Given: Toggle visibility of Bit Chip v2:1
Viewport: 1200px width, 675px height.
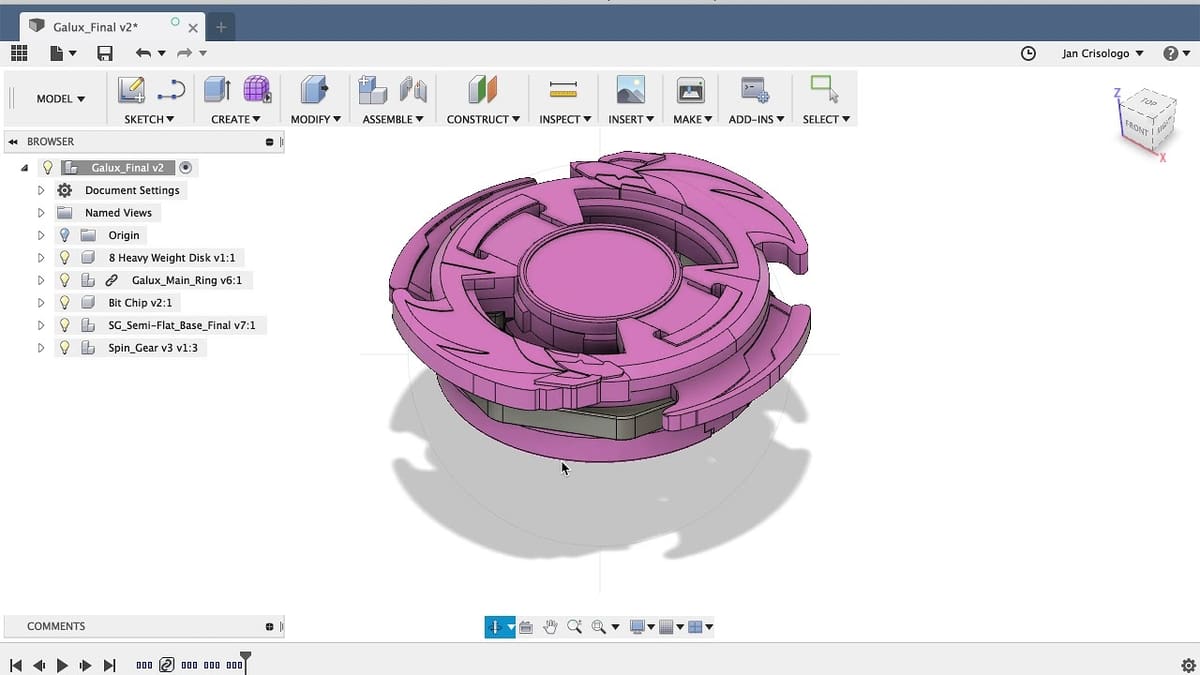Looking at the screenshot, I should (65, 303).
